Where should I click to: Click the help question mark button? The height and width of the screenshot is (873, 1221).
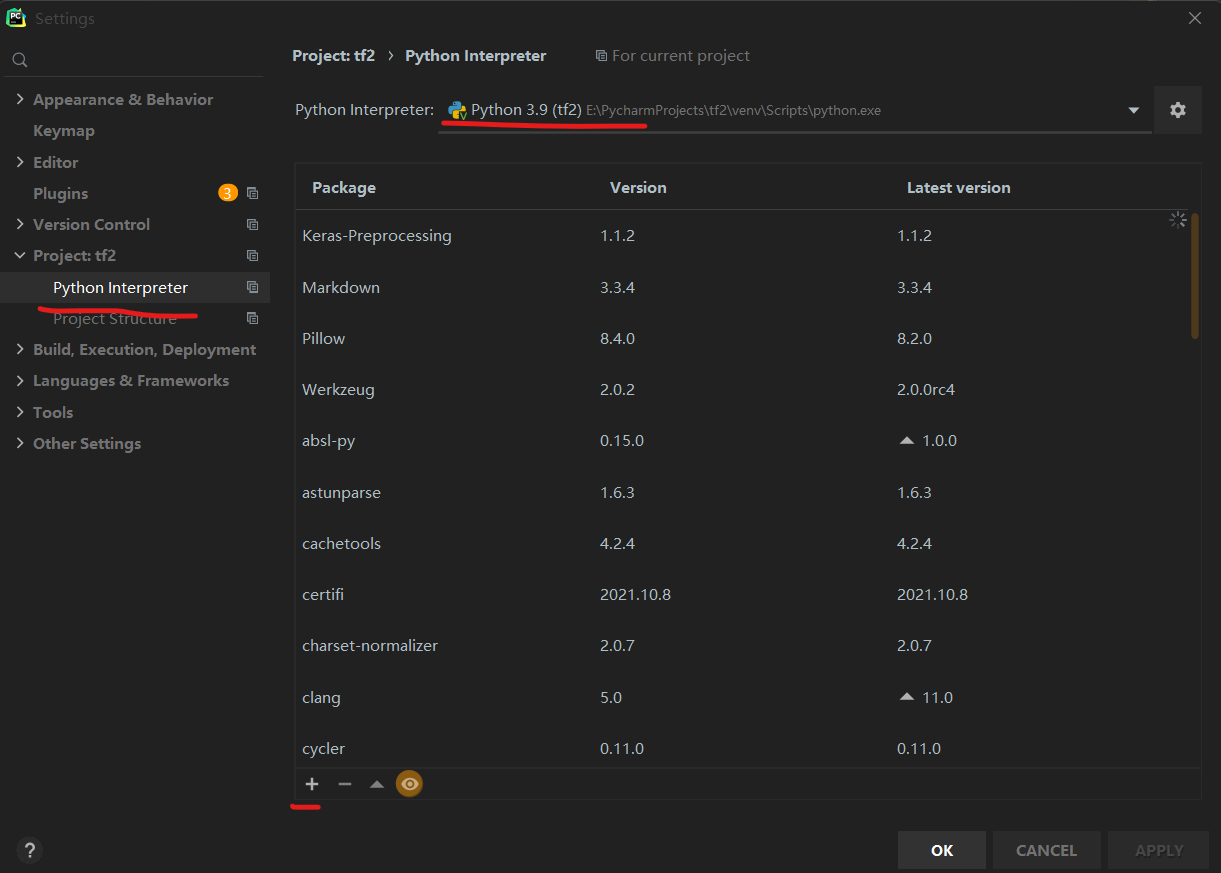pyautogui.click(x=30, y=851)
